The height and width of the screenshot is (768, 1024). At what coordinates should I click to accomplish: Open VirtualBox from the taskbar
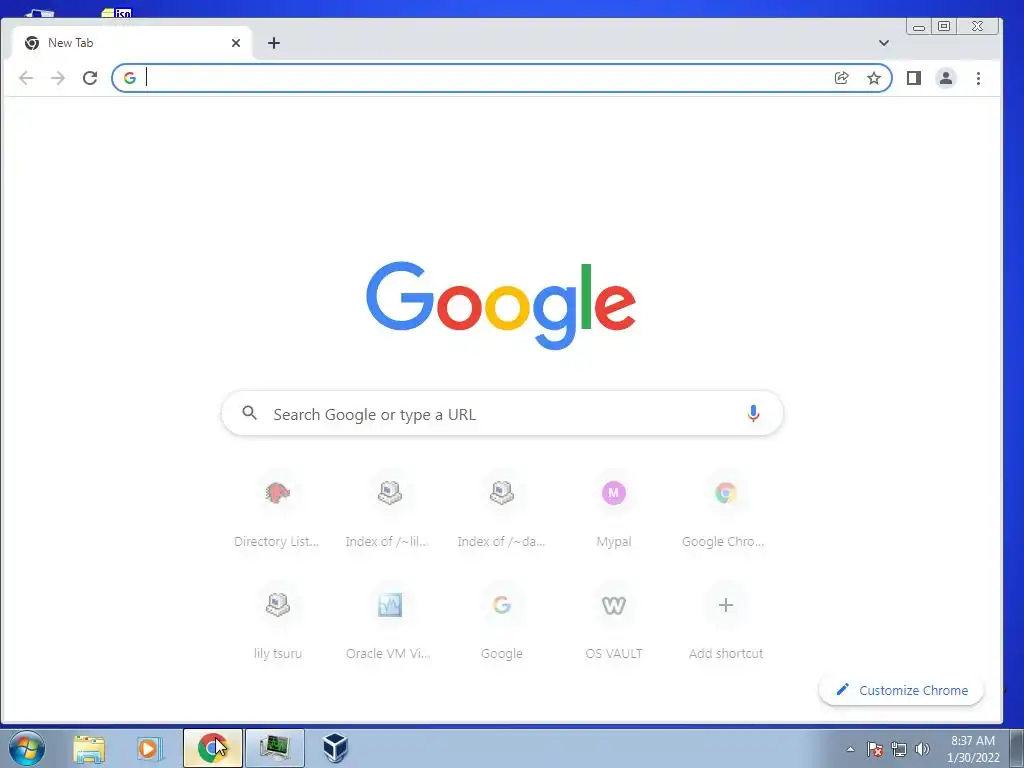336,748
